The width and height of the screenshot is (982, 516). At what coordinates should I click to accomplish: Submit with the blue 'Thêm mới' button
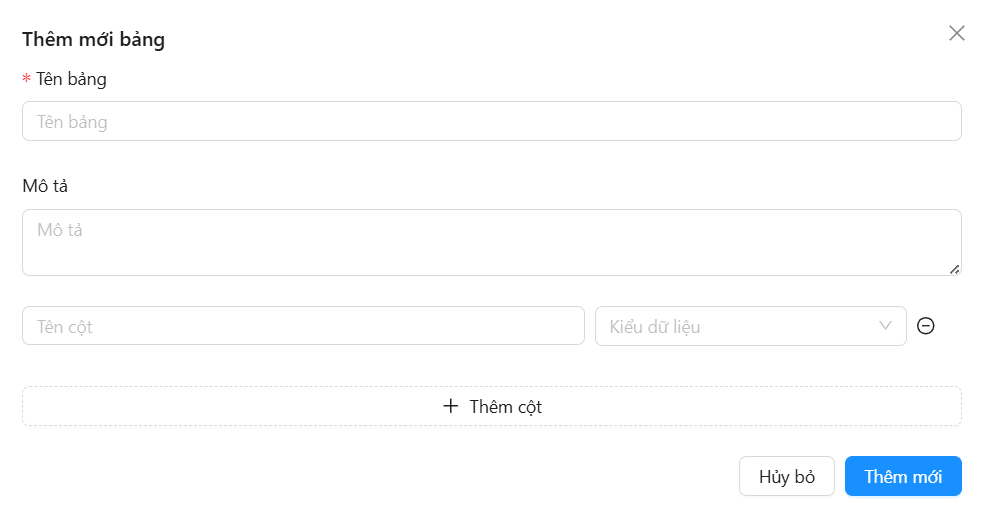pos(903,476)
